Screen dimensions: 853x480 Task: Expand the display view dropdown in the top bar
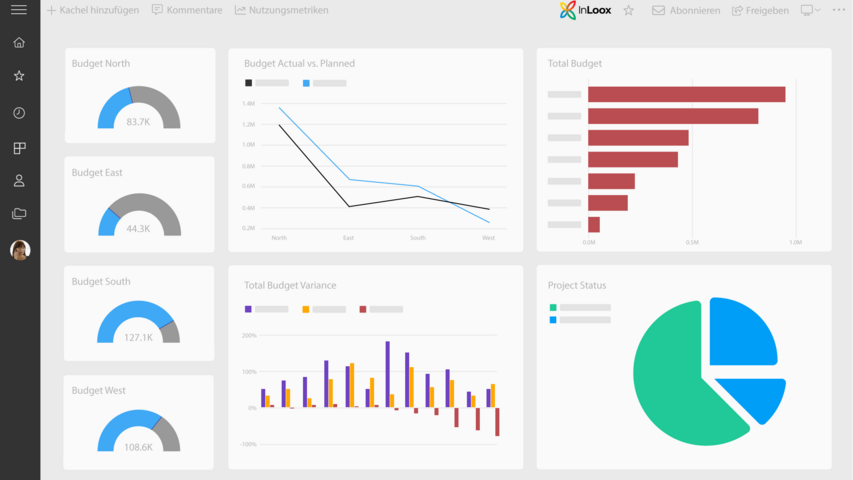(x=810, y=10)
